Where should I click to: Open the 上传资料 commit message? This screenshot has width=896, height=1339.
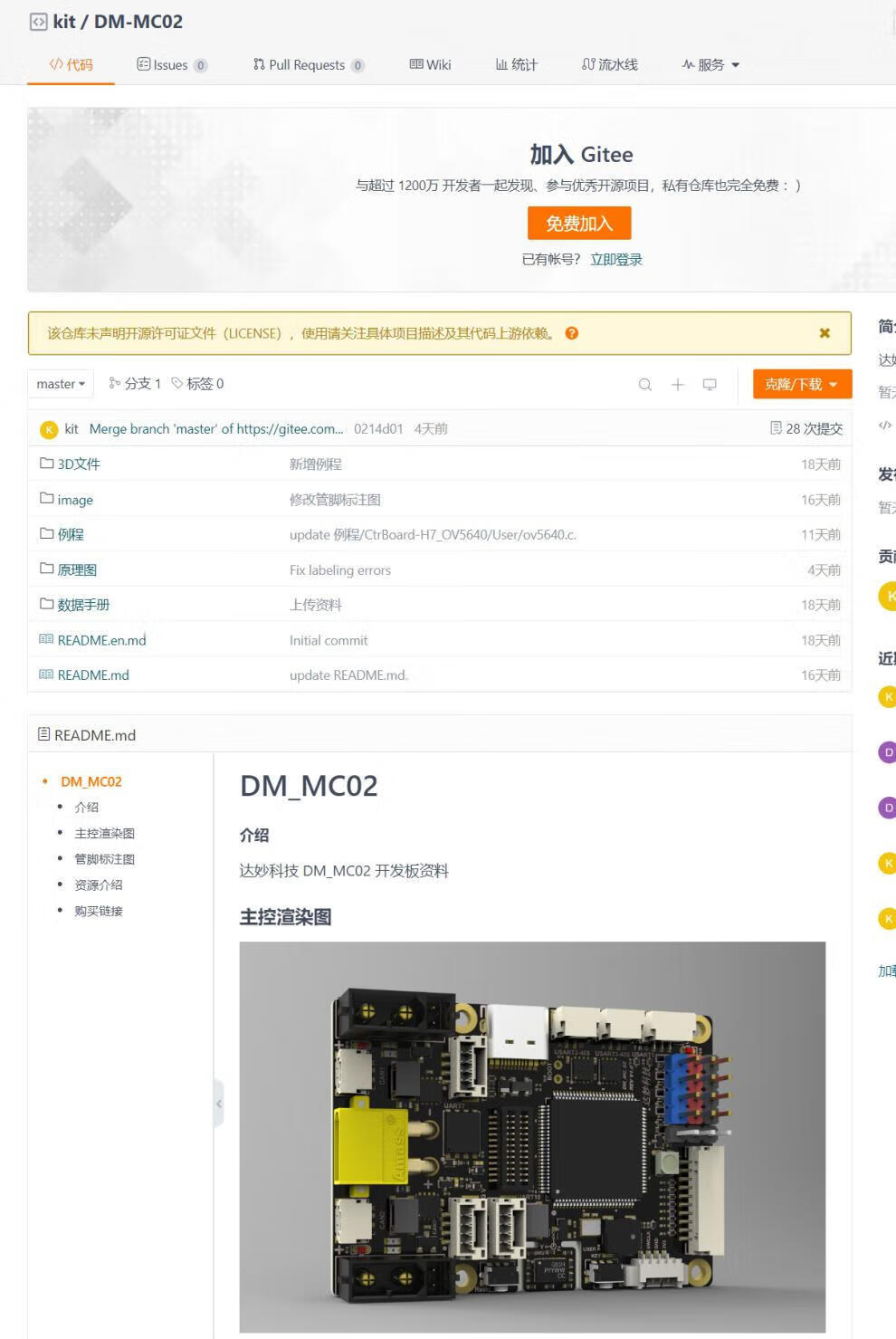[x=316, y=605]
